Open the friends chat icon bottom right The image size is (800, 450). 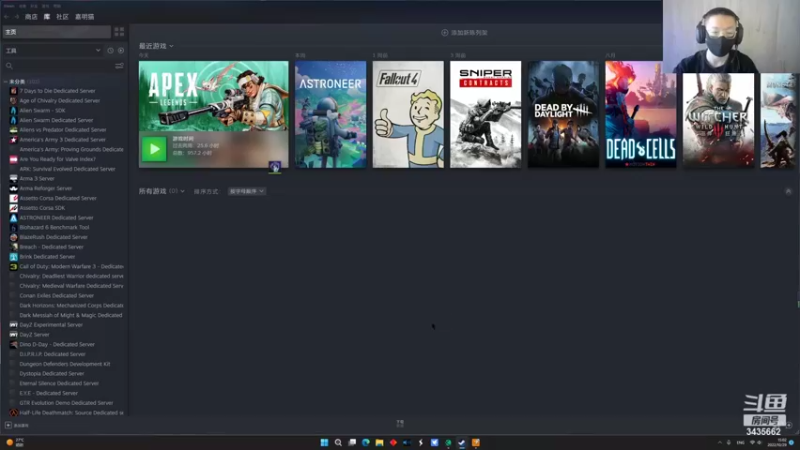click(x=789, y=425)
